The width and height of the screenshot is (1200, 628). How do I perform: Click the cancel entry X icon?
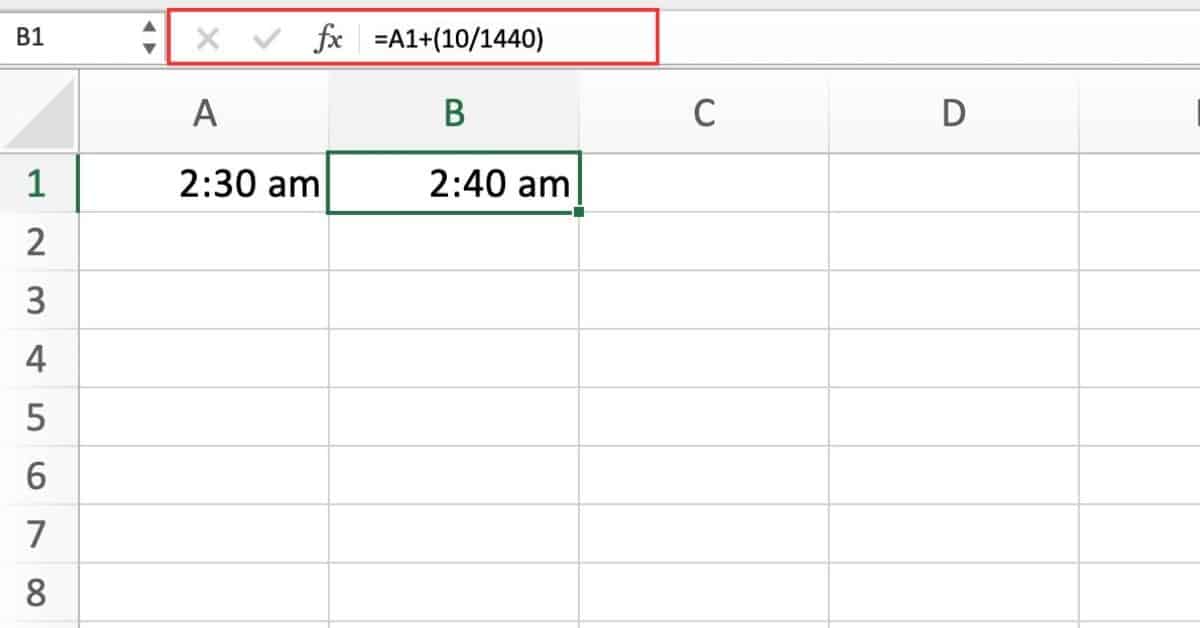pyautogui.click(x=207, y=39)
